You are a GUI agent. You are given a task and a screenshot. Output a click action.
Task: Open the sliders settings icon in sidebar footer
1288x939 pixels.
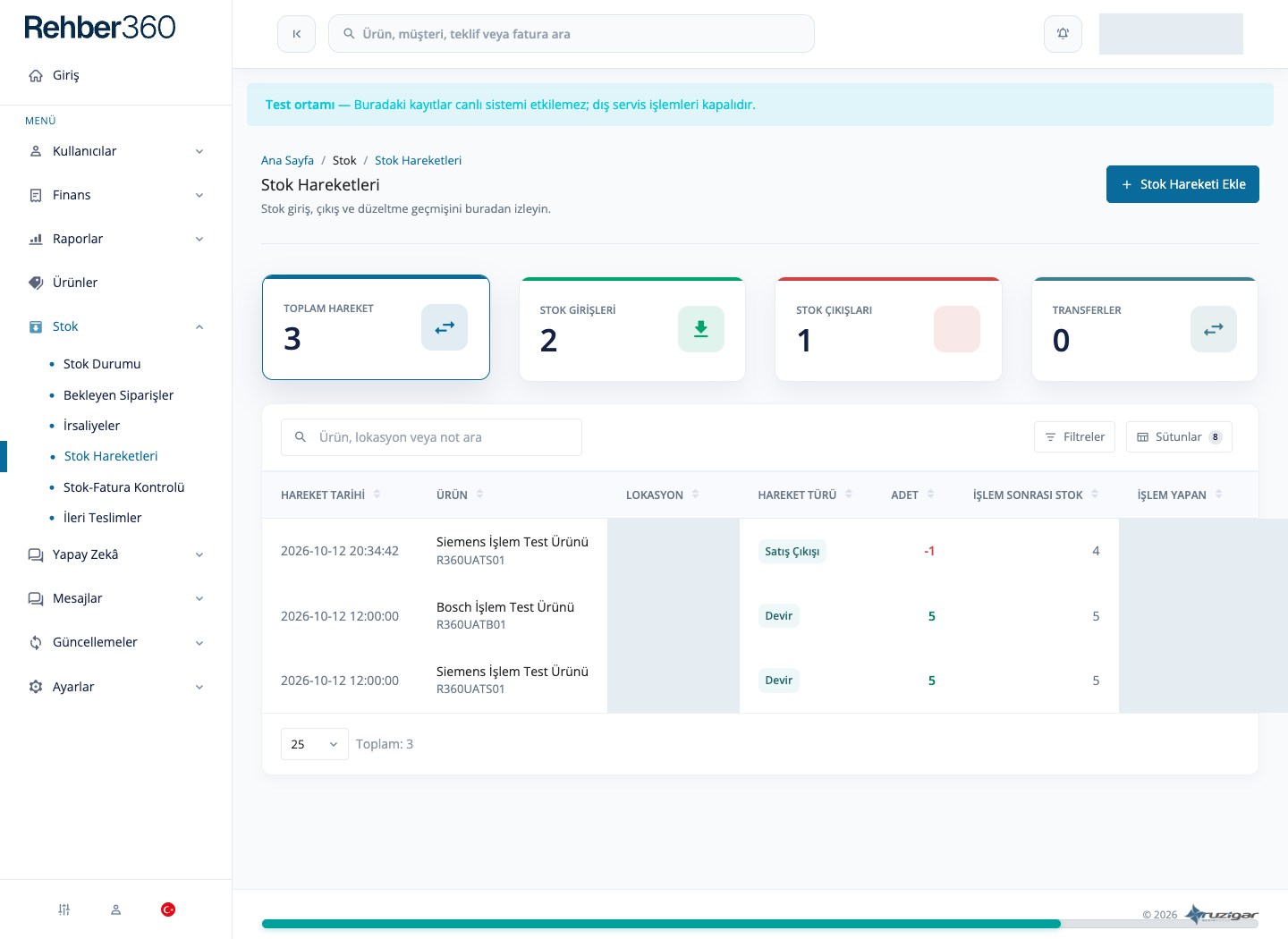[64, 909]
